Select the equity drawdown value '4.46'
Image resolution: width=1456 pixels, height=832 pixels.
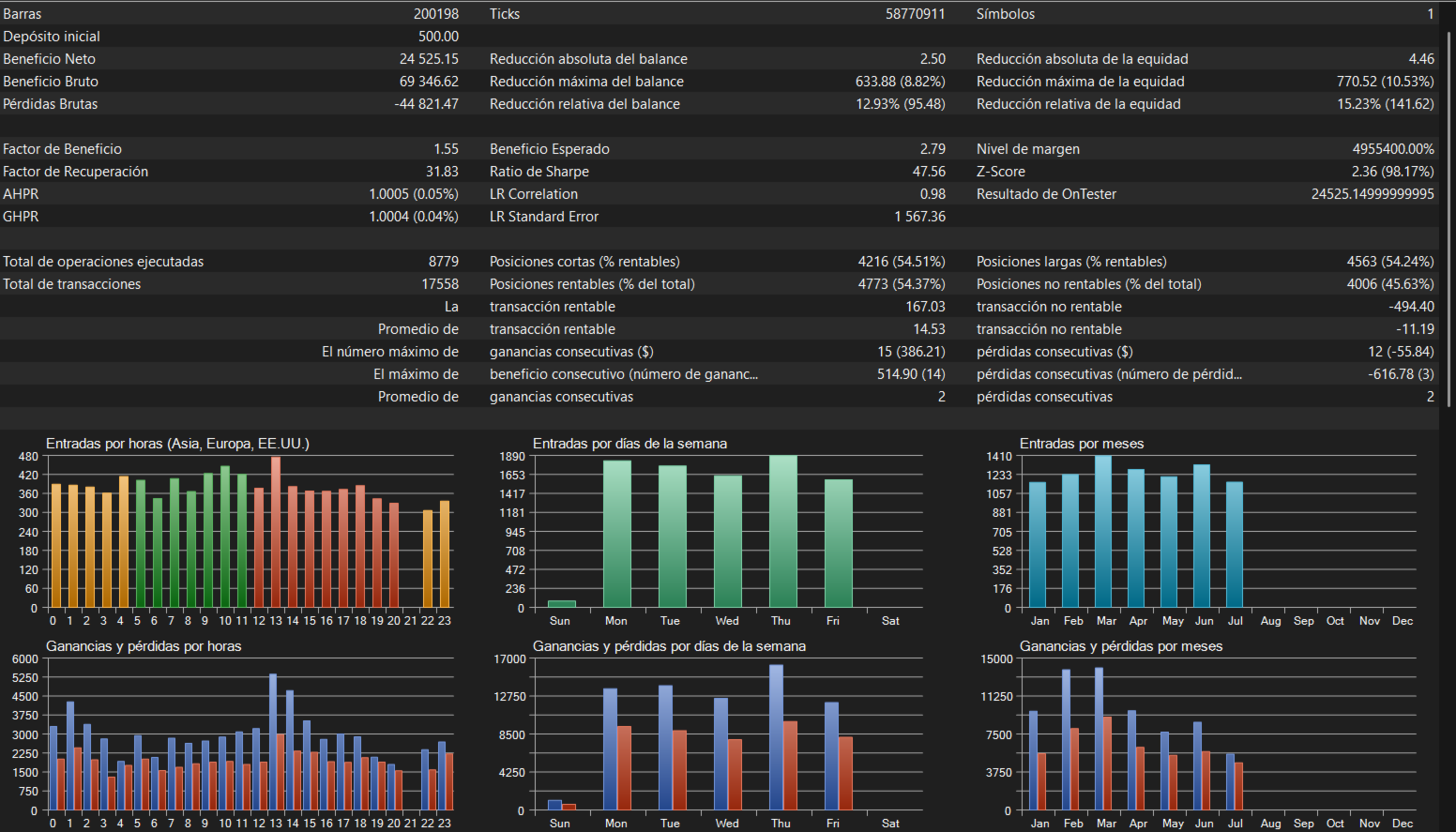pyautogui.click(x=1421, y=59)
